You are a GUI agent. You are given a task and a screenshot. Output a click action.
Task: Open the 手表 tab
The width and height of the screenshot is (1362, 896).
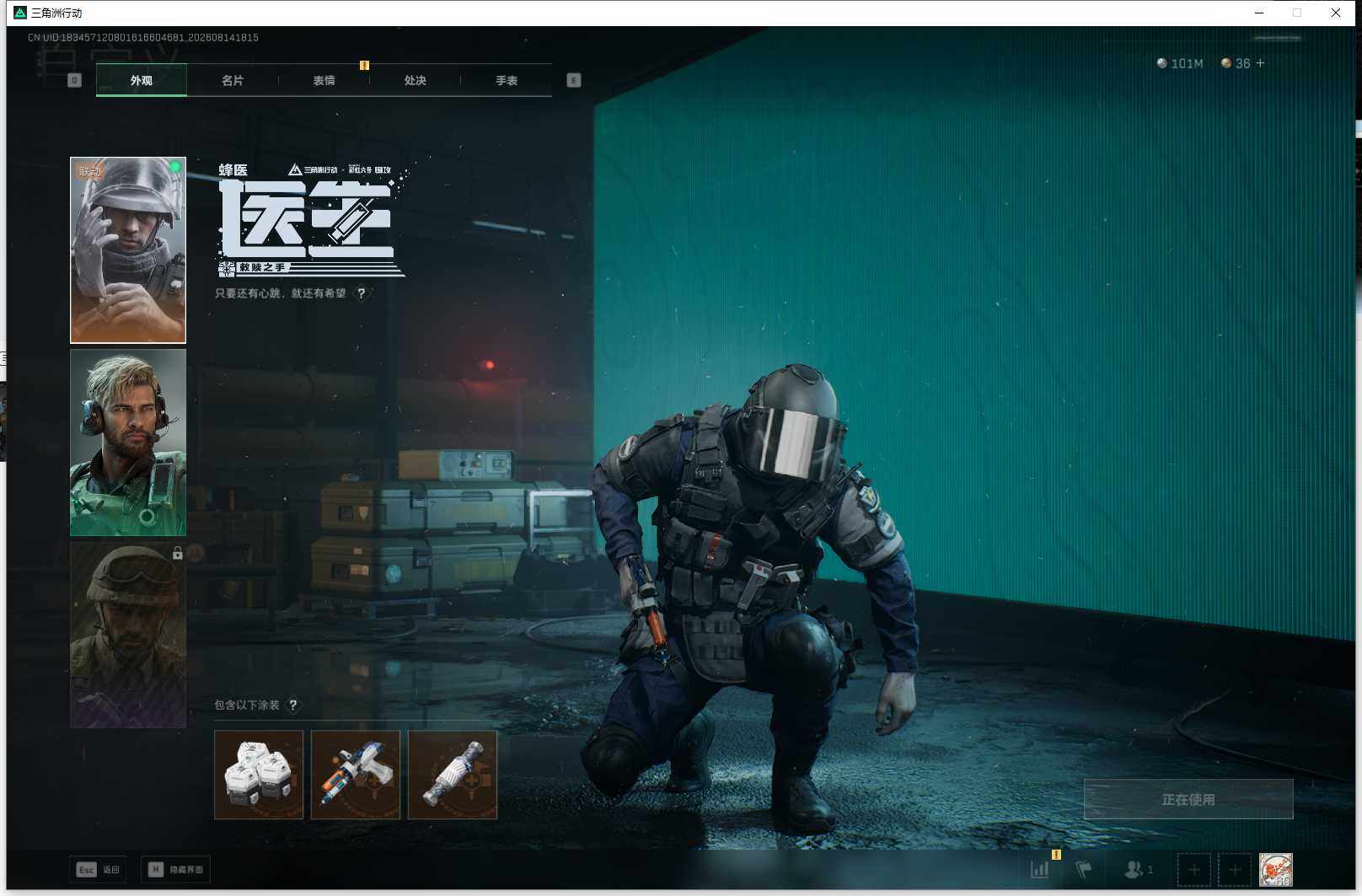pyautogui.click(x=507, y=80)
